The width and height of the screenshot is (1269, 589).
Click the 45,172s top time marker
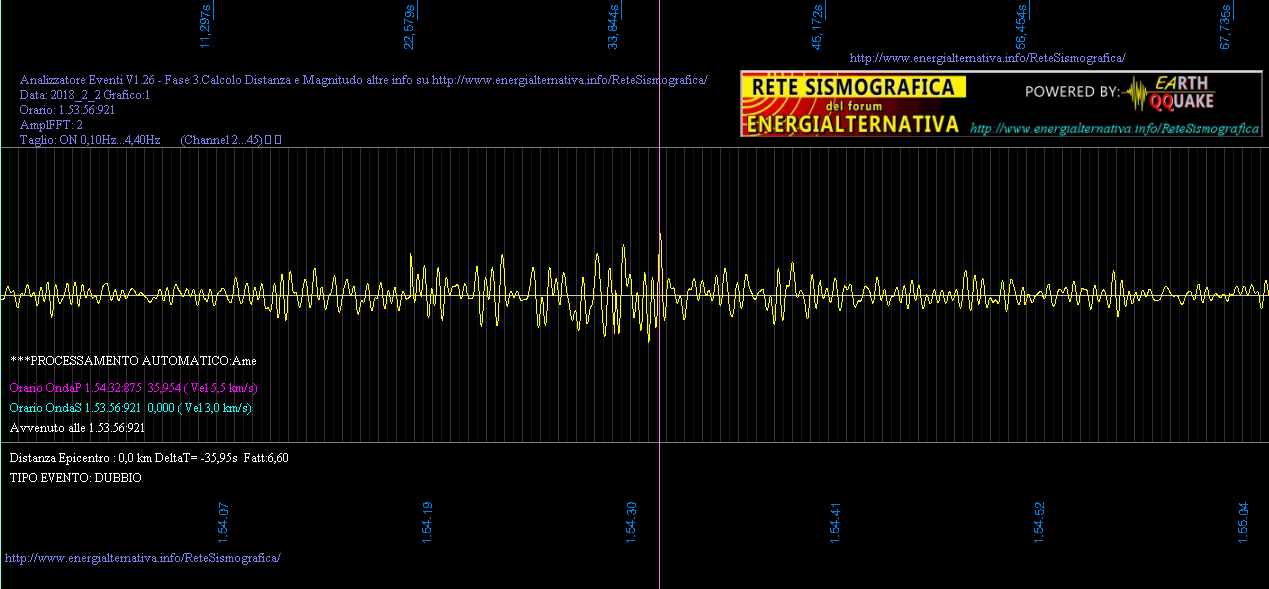pyautogui.click(x=817, y=28)
